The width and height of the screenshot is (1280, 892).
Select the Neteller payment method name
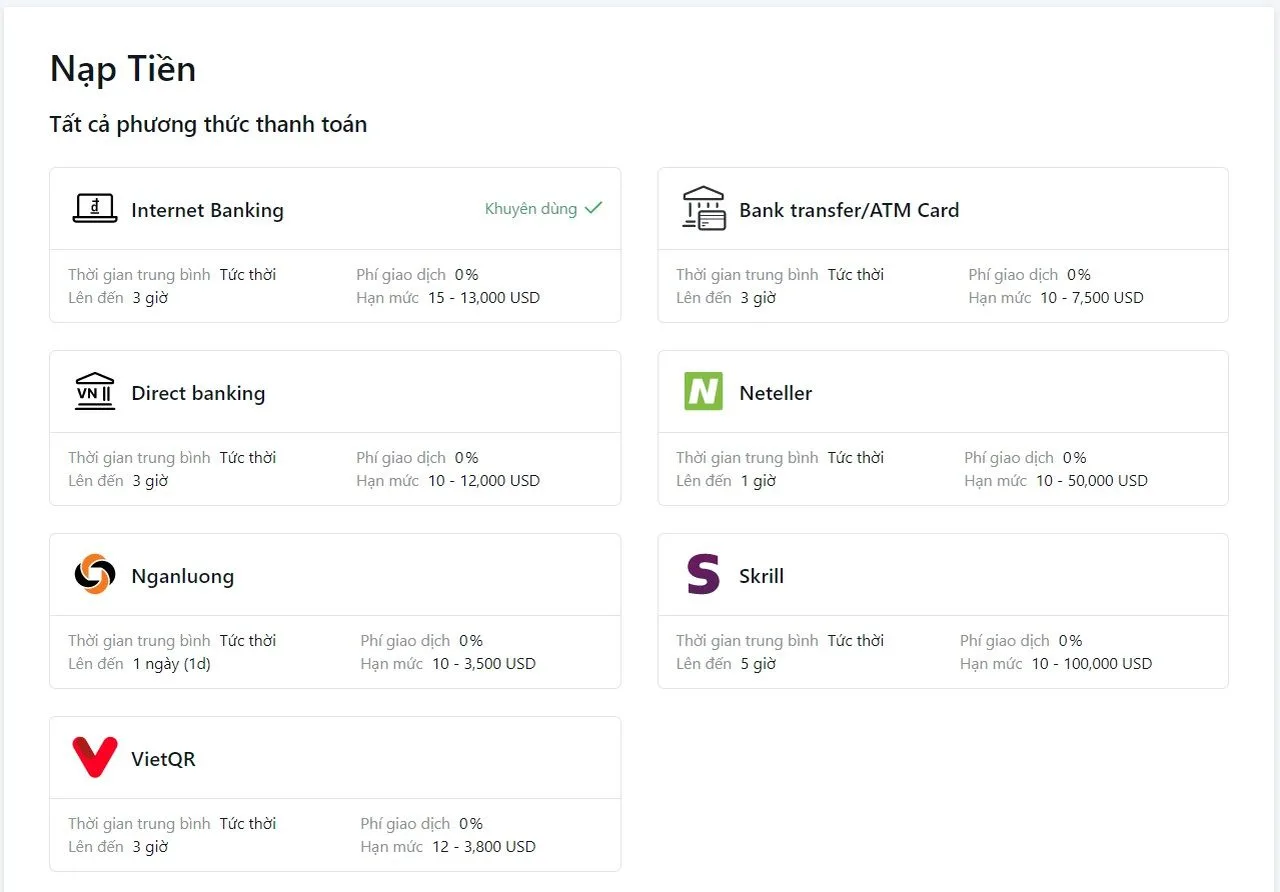tap(775, 393)
